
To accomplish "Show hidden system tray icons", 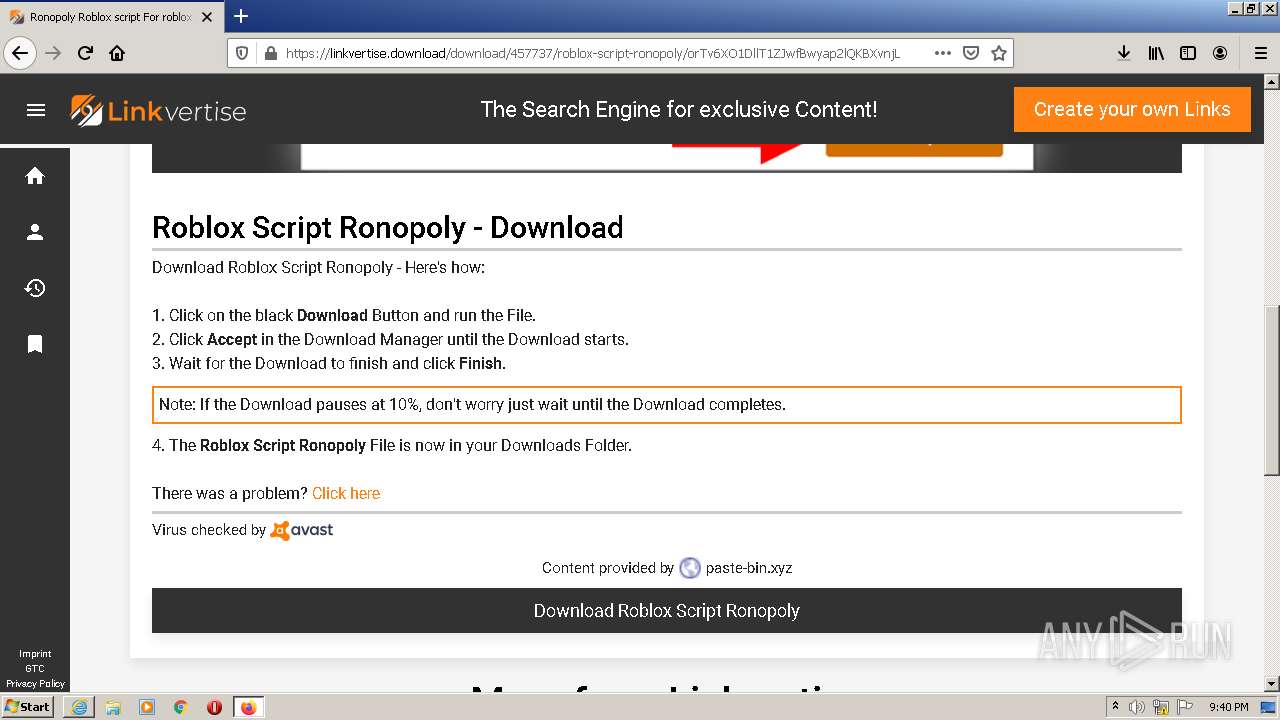I will (1115, 706).
